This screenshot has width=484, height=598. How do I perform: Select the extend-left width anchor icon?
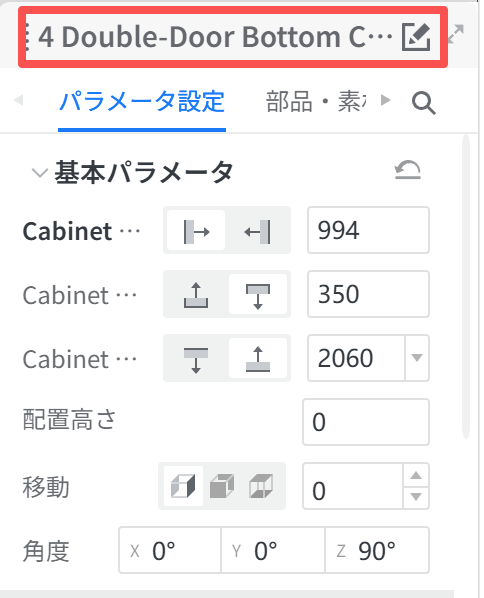pyautogui.click(x=258, y=231)
